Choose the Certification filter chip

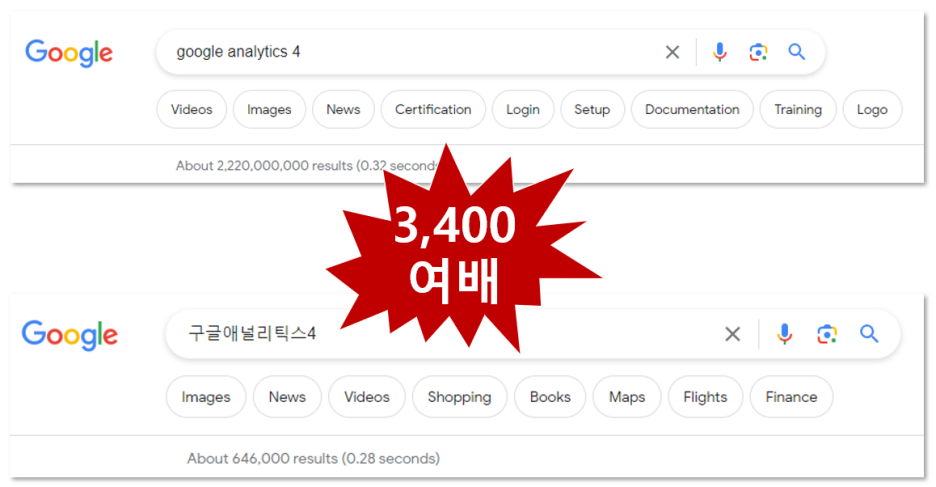coord(433,109)
